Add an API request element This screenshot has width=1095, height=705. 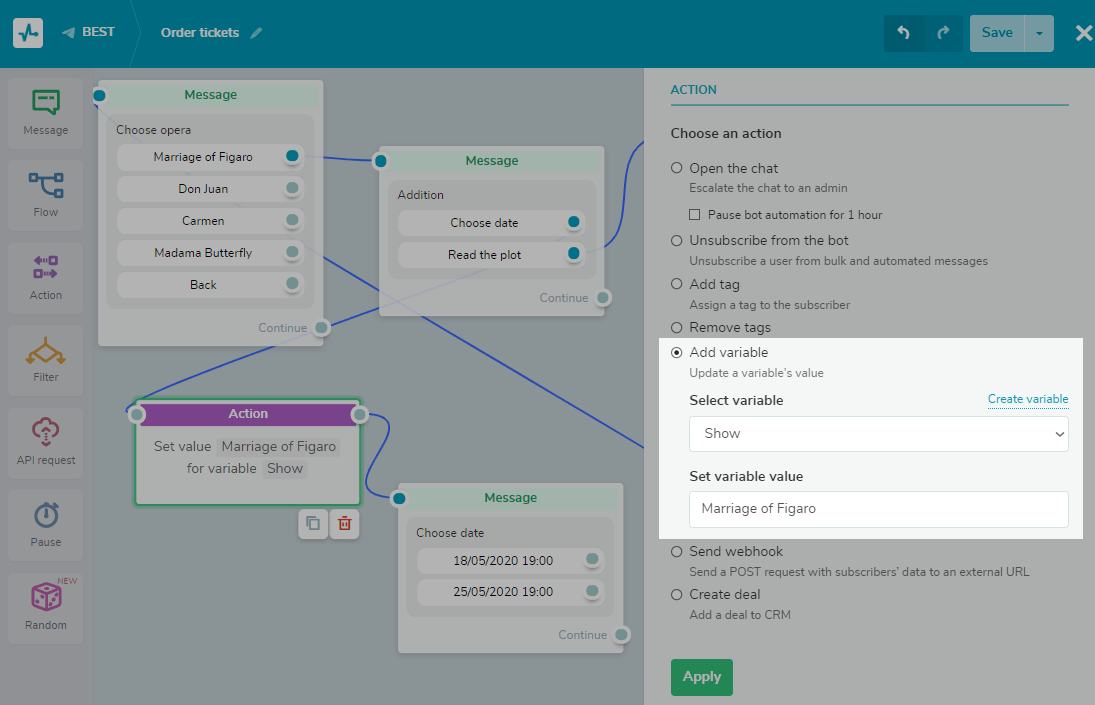click(46, 433)
